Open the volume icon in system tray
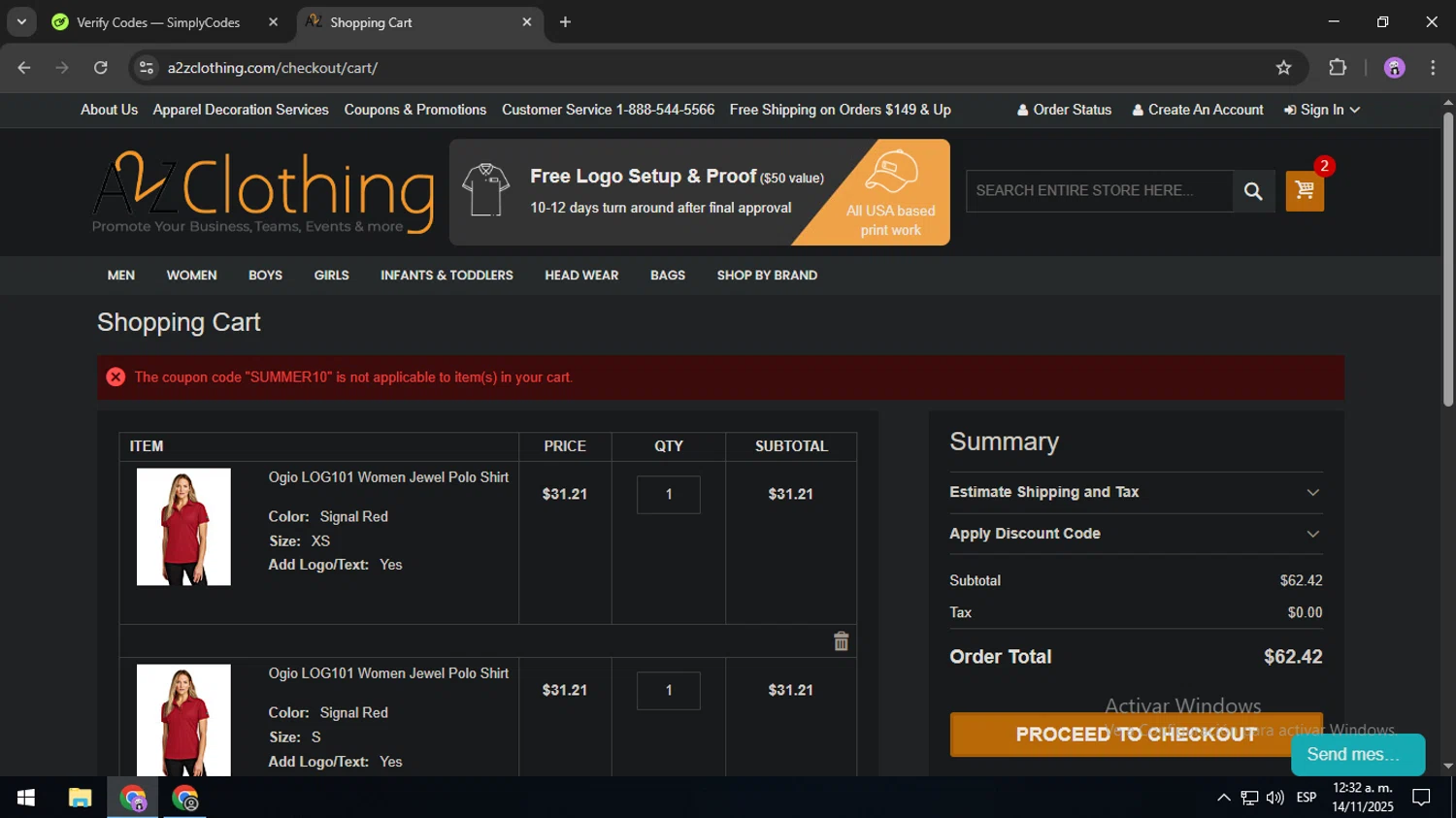Screen dimensions: 1456x818 point(1275,798)
